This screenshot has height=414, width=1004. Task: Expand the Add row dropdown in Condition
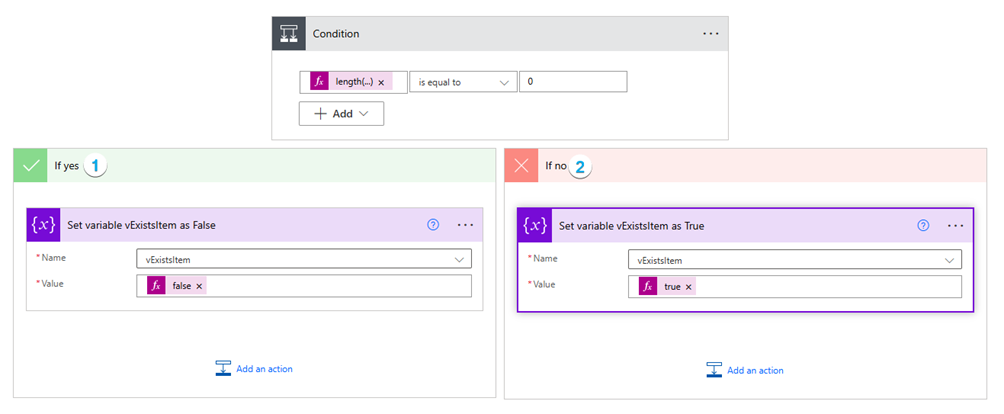click(341, 114)
